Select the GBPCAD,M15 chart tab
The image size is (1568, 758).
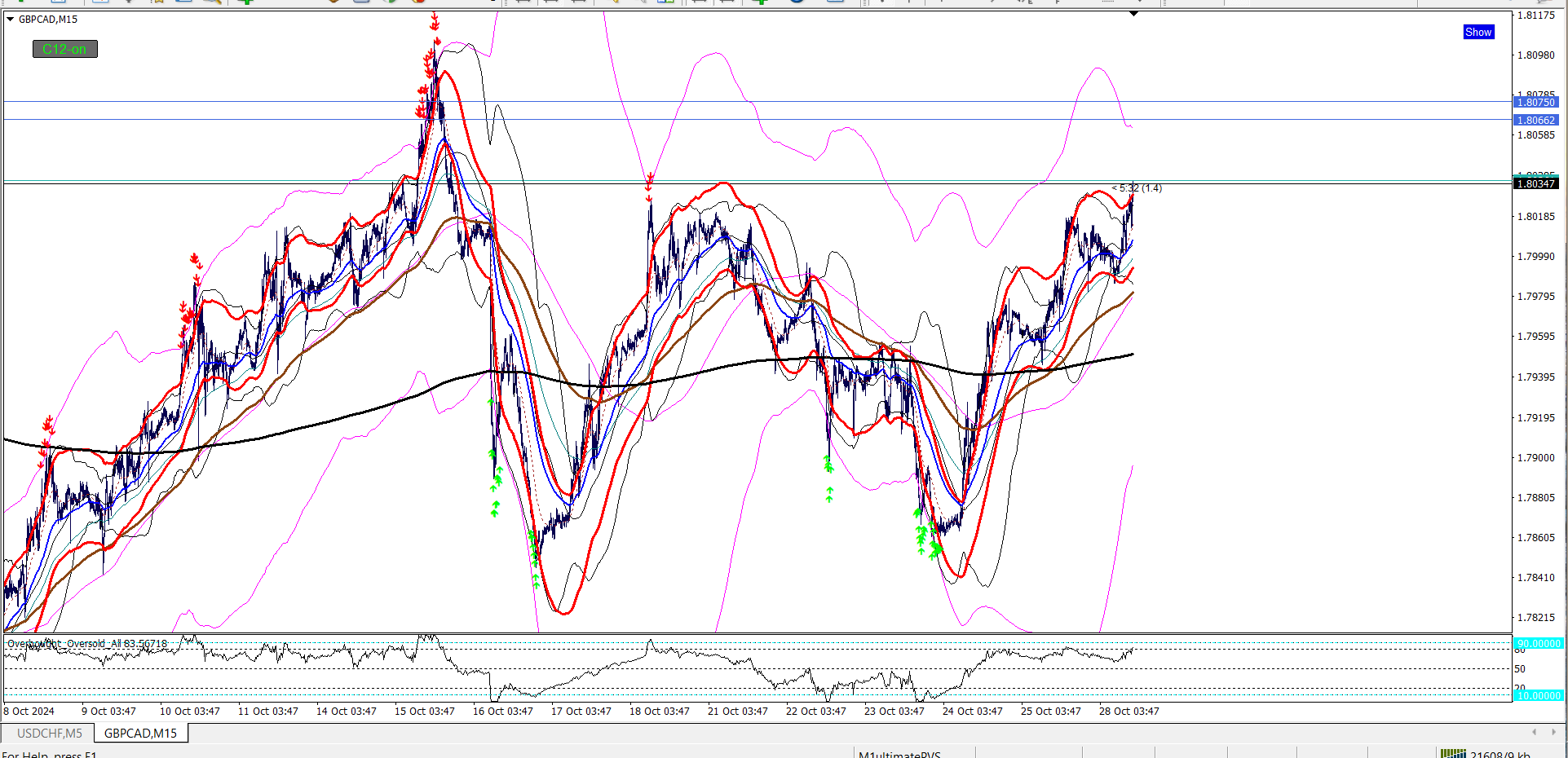[x=140, y=733]
